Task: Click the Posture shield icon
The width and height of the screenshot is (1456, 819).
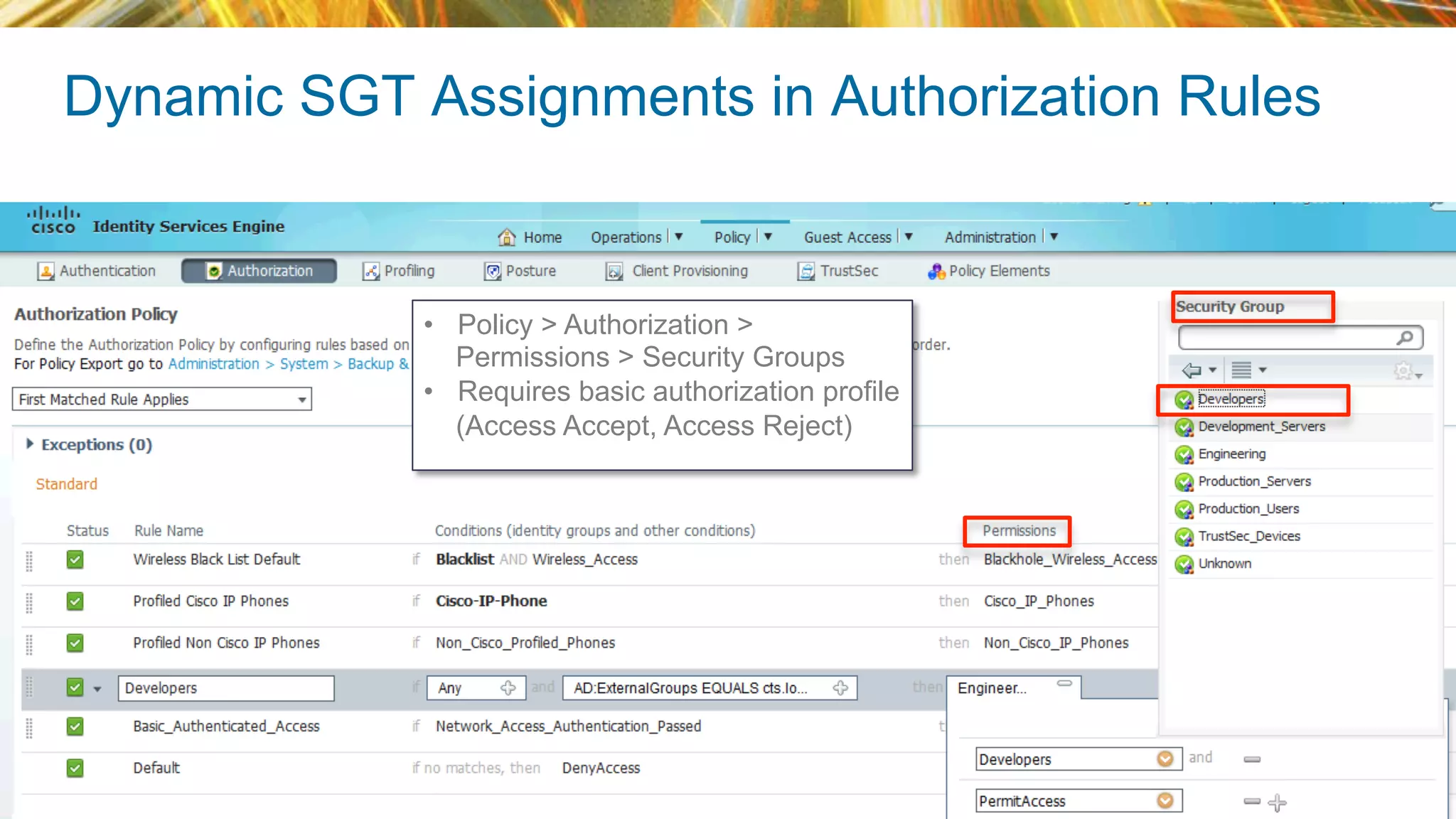Action: pyautogui.click(x=493, y=272)
